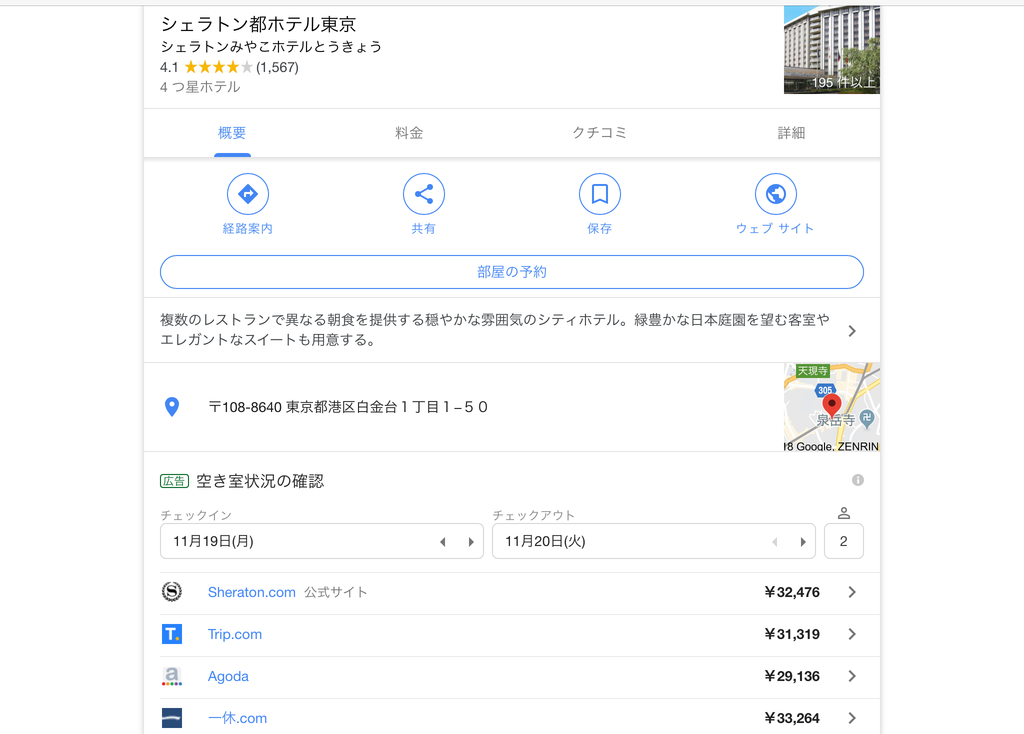1024x734 pixels.
Task: Click the price ¥29,136
Action: [792, 676]
